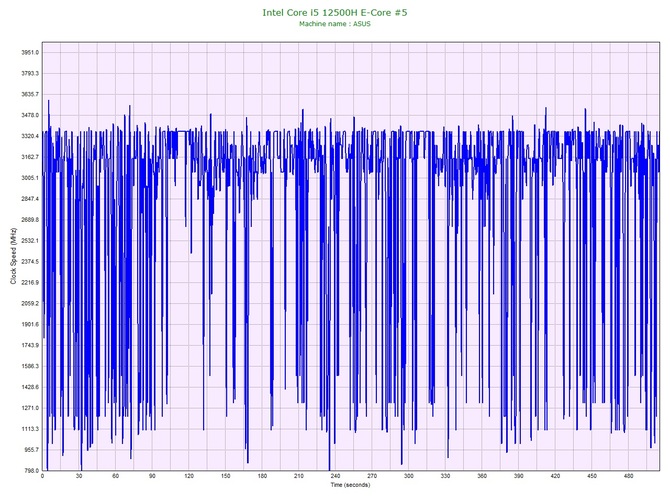Click the 240 tick on the time axis
Screen dimensions: 670x502
point(336,476)
